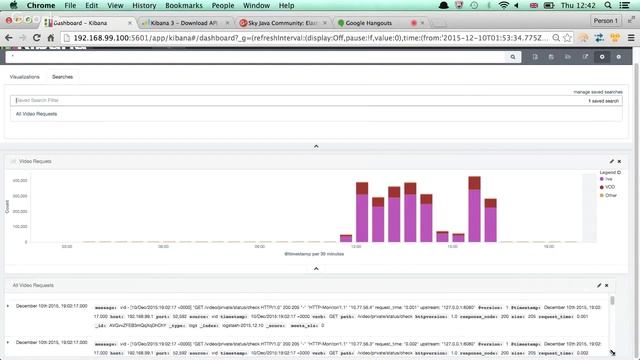Image resolution: width=640 pixels, height=360 pixels.
Task: Click the Kibana query bar input
Action: 256,57
